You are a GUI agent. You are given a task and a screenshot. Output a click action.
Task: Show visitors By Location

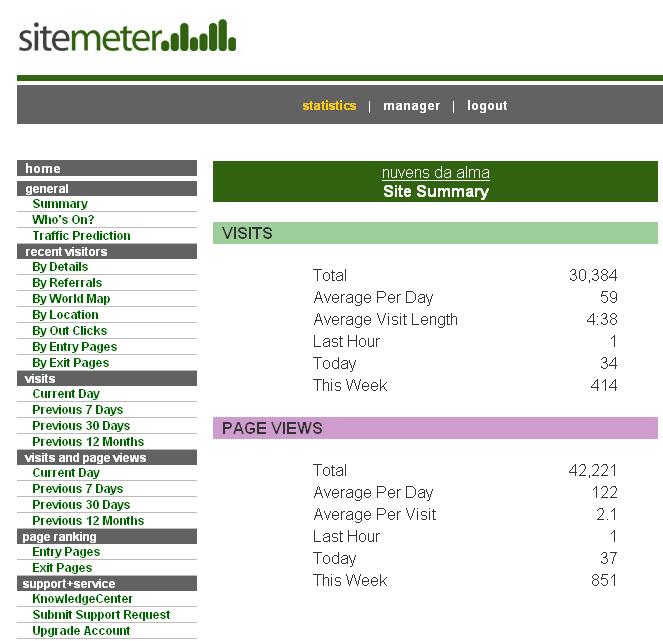(65, 315)
